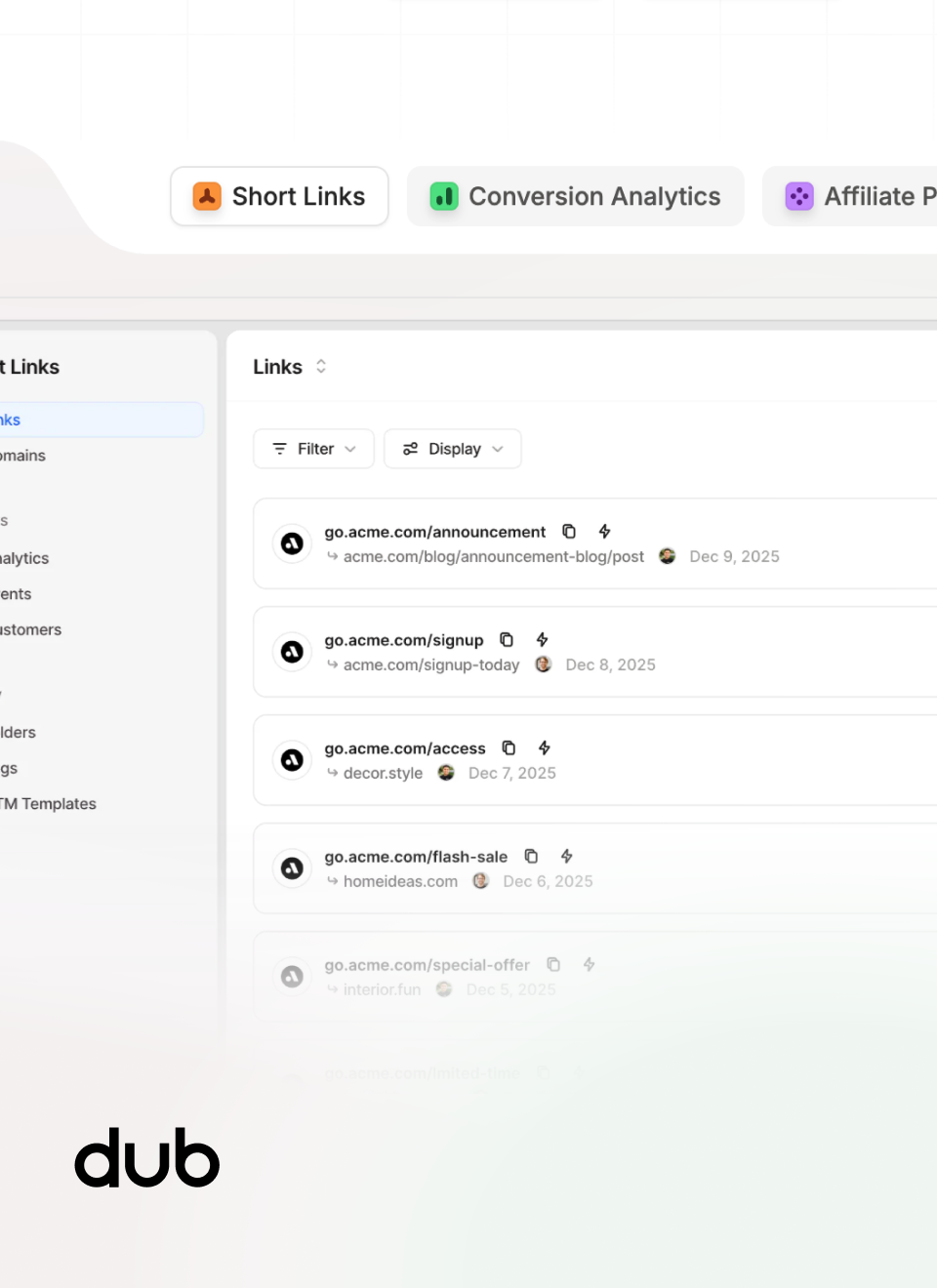This screenshot has height=1288, width=937.
Task: Click the green Conversion Analytics icon
Action: click(x=444, y=196)
